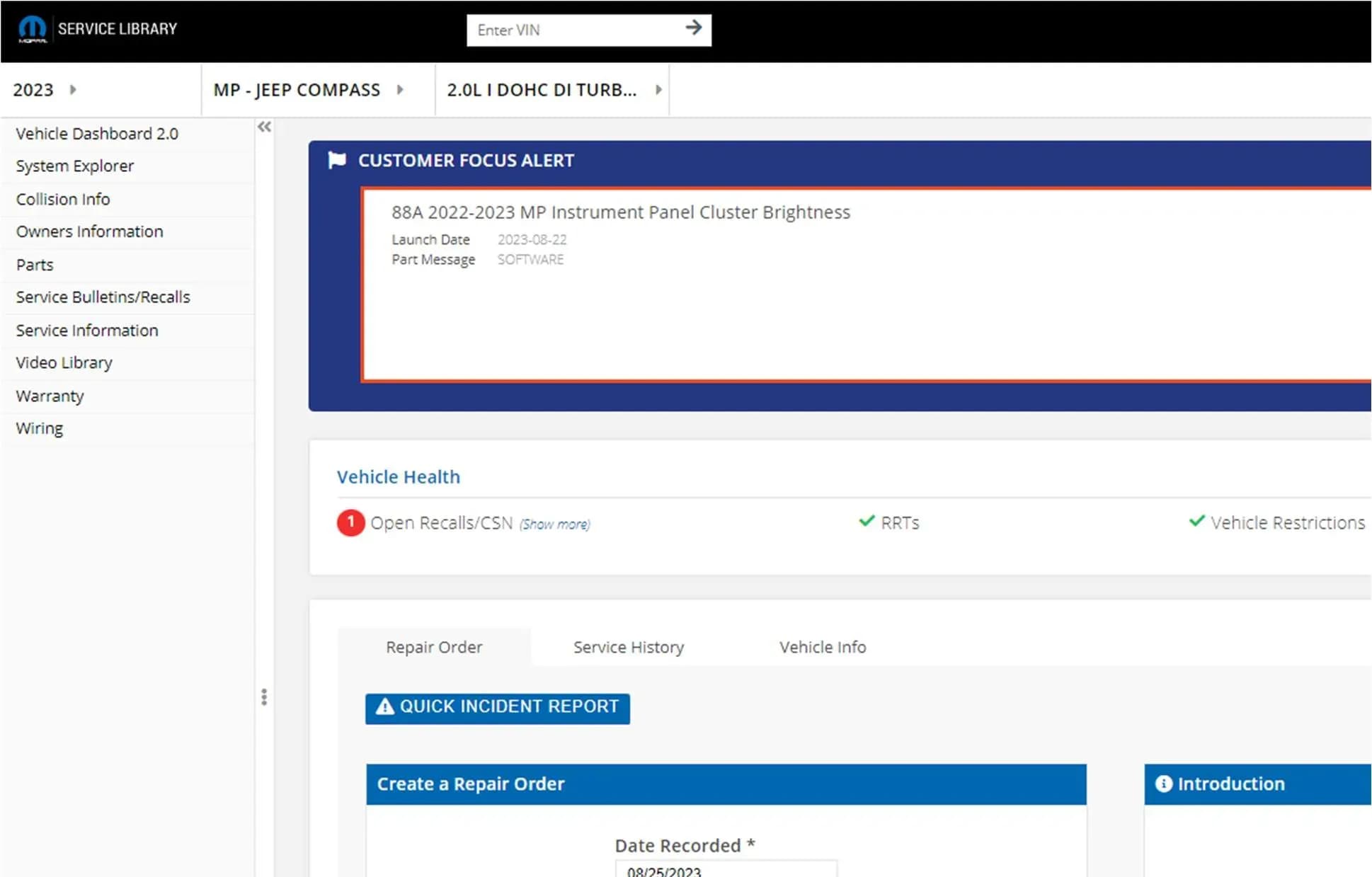The image size is (1372, 877).
Task: Click the Introduction info icon
Action: [1163, 784]
